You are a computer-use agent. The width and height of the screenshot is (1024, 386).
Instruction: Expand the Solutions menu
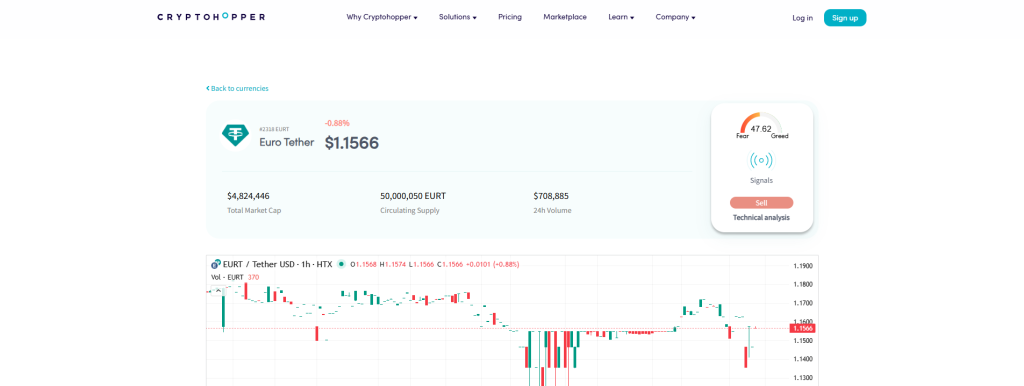coord(458,18)
